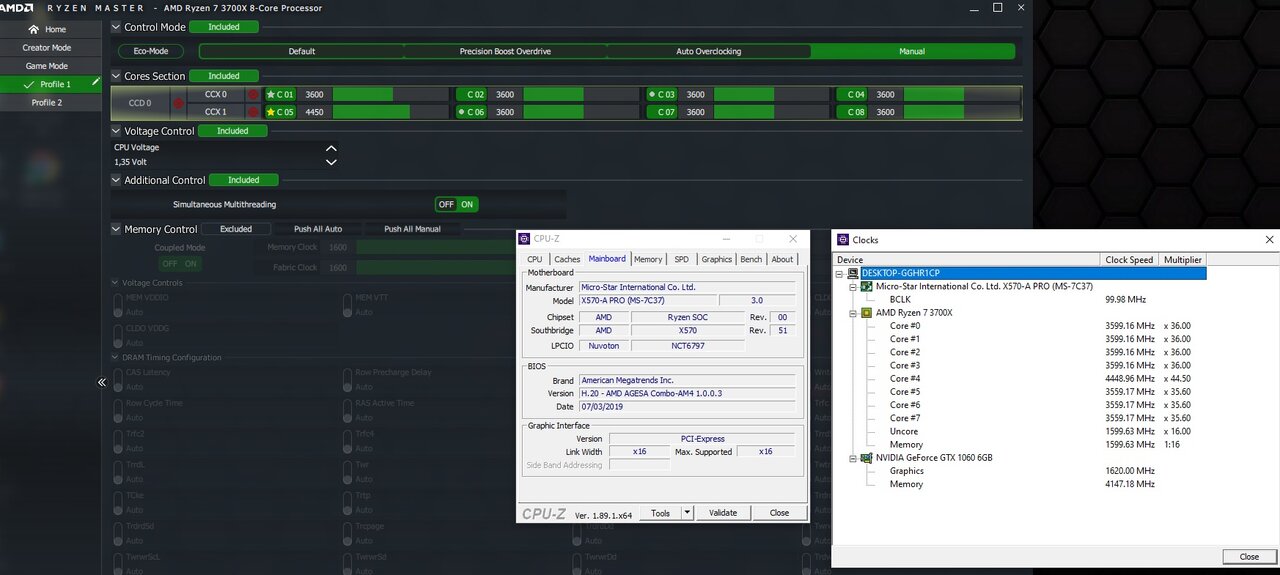1280x575 pixels.
Task: Adjust the C 08 core speed bar
Action: [x=962, y=112]
